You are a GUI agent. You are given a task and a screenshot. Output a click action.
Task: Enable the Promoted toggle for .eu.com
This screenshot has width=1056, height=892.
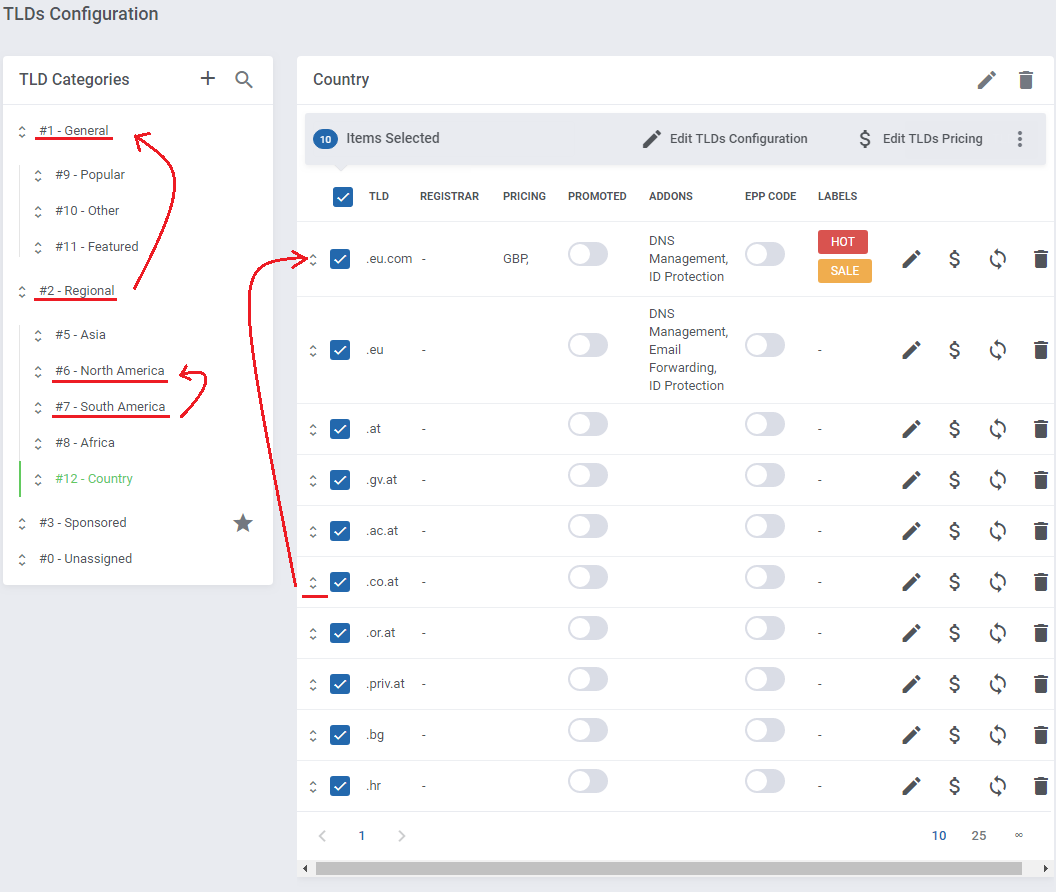point(588,255)
